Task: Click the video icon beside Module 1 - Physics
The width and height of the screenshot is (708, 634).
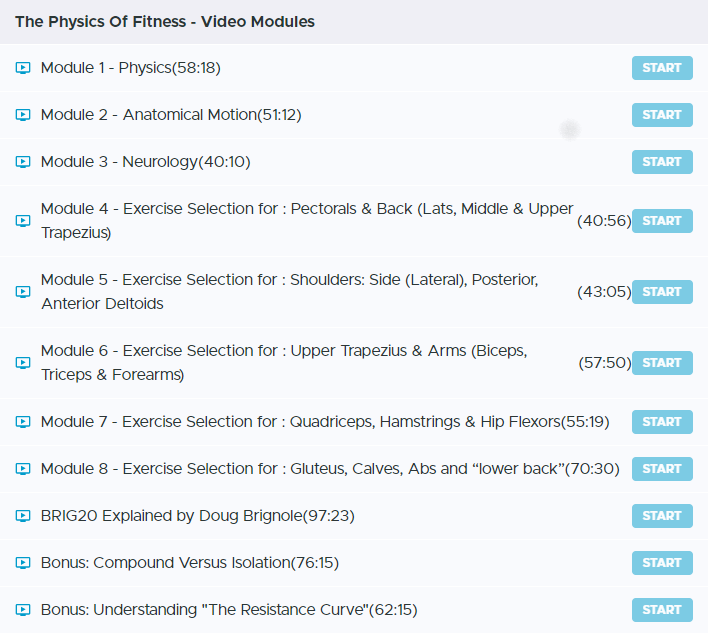Action: (x=23, y=68)
